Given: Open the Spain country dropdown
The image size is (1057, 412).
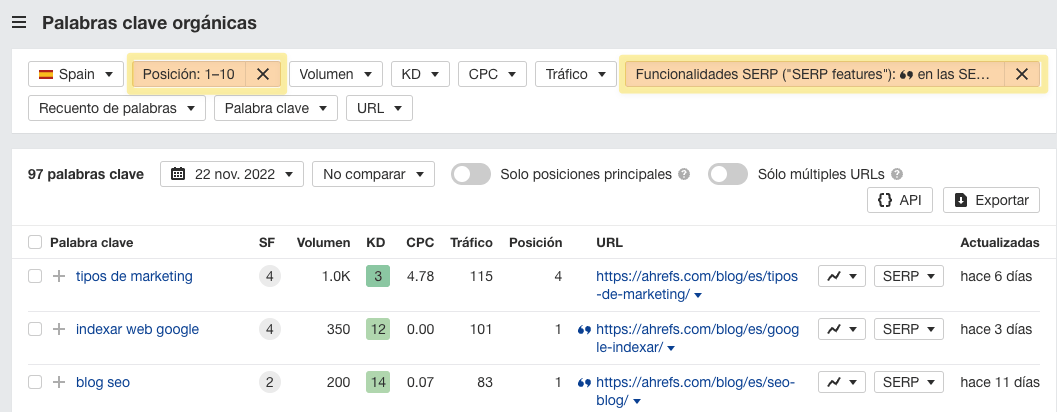Looking at the screenshot, I should pyautogui.click(x=76, y=74).
